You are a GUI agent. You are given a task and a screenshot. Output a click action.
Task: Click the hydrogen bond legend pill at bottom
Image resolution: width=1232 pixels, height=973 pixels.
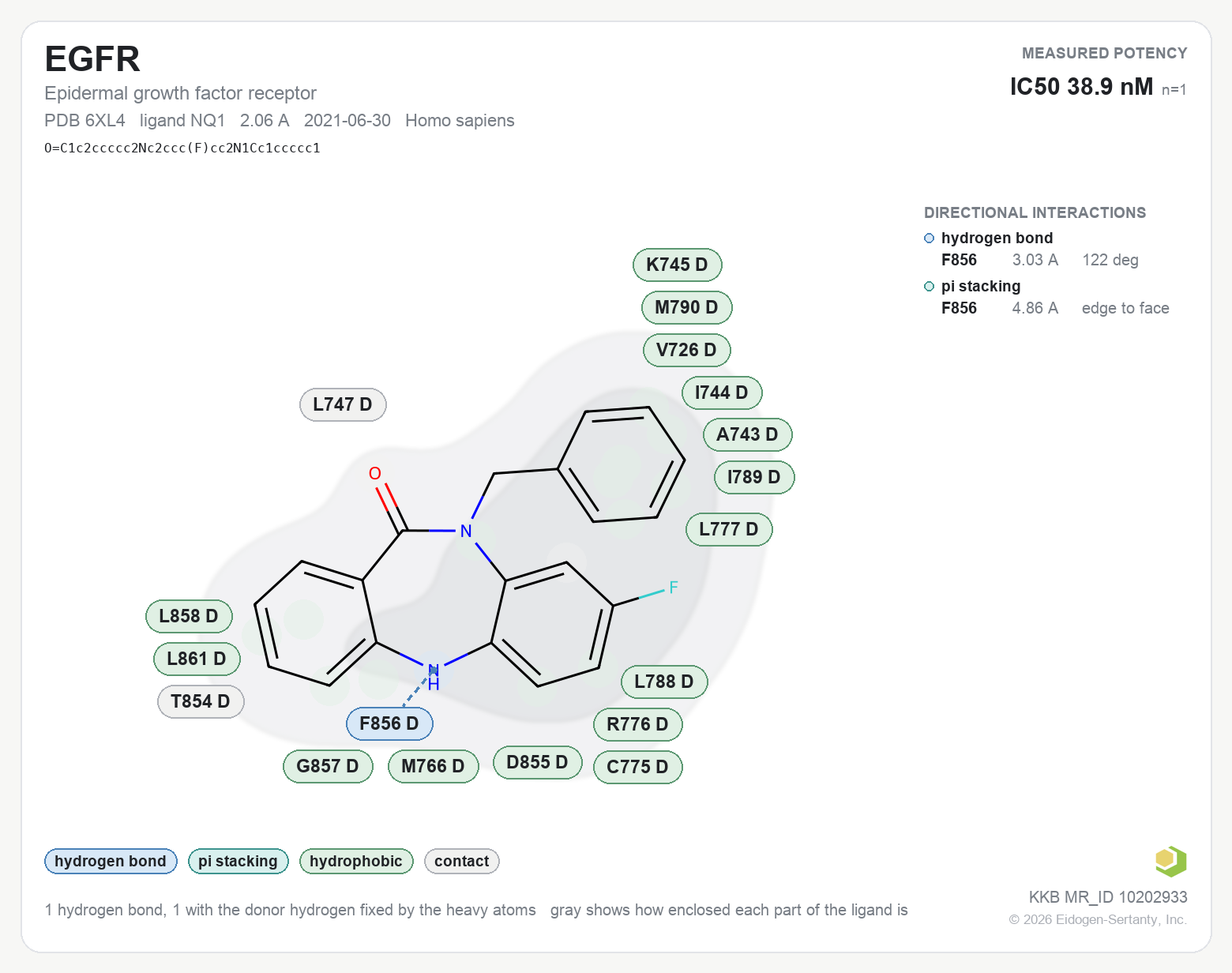(x=111, y=861)
